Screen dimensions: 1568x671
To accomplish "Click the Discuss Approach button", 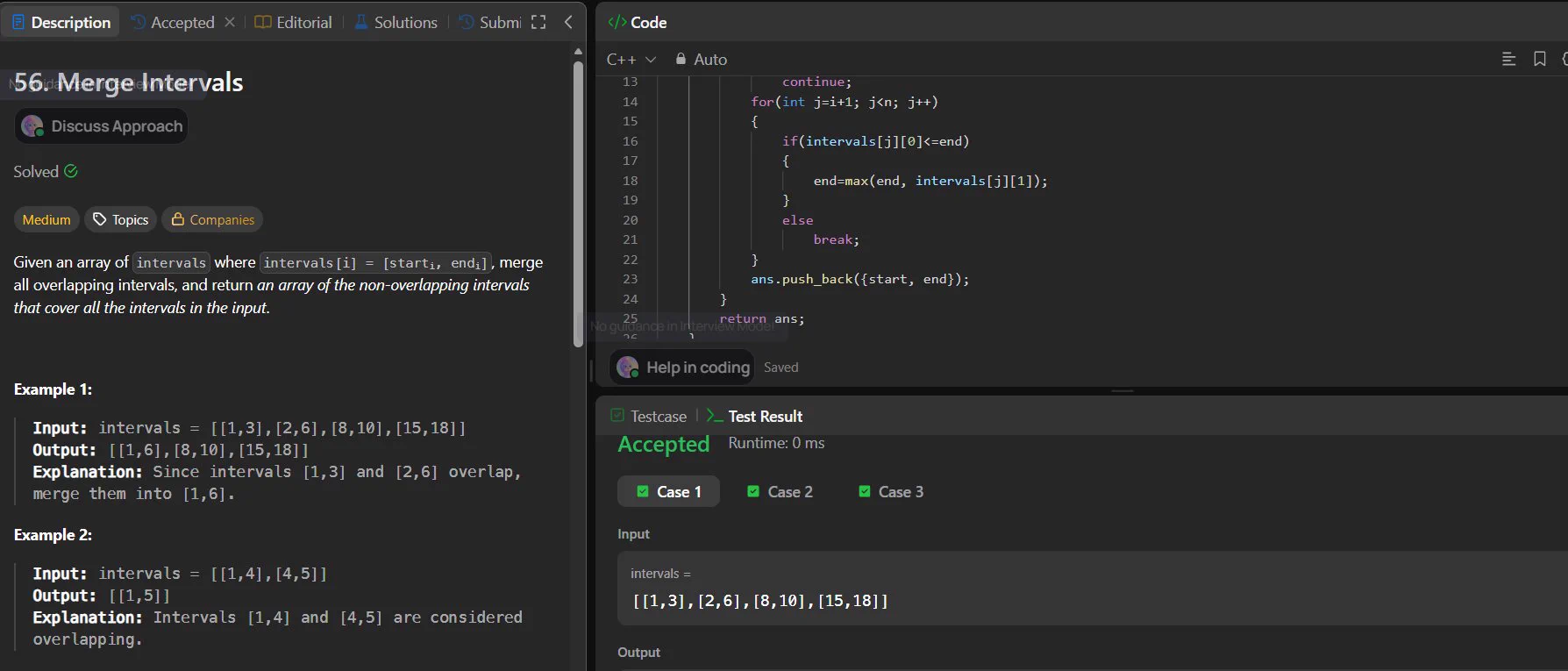I will 102,126.
